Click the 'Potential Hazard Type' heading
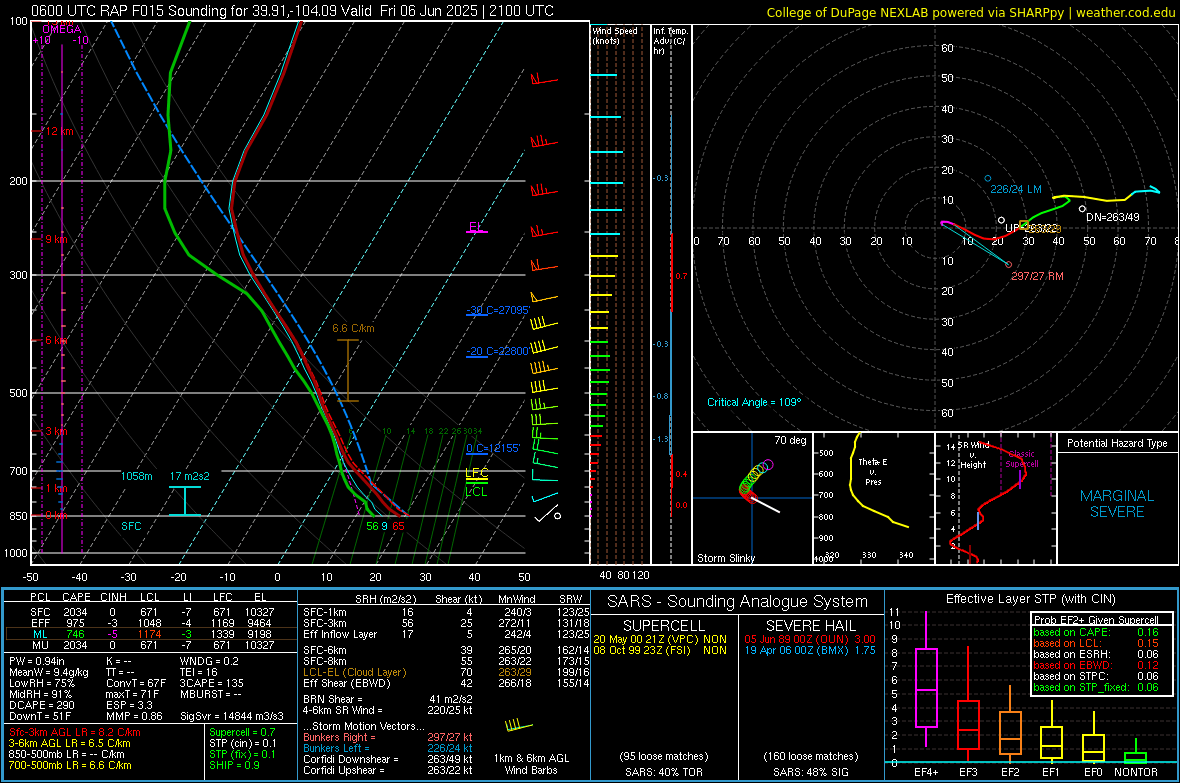Viewport: 1180px width, 783px height. 1117,443
